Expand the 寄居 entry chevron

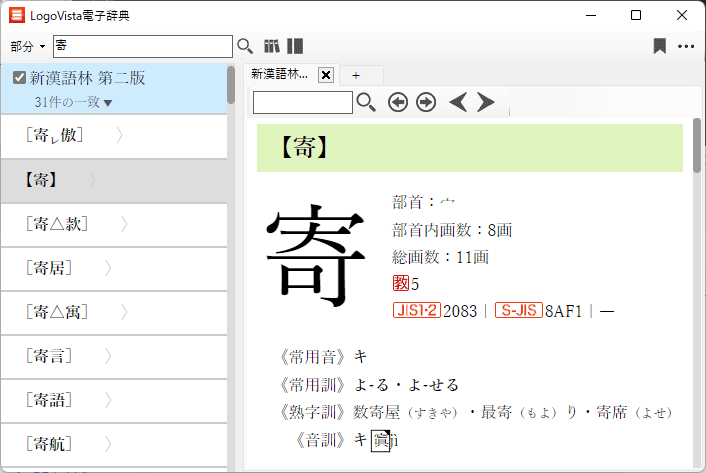(x=108, y=268)
